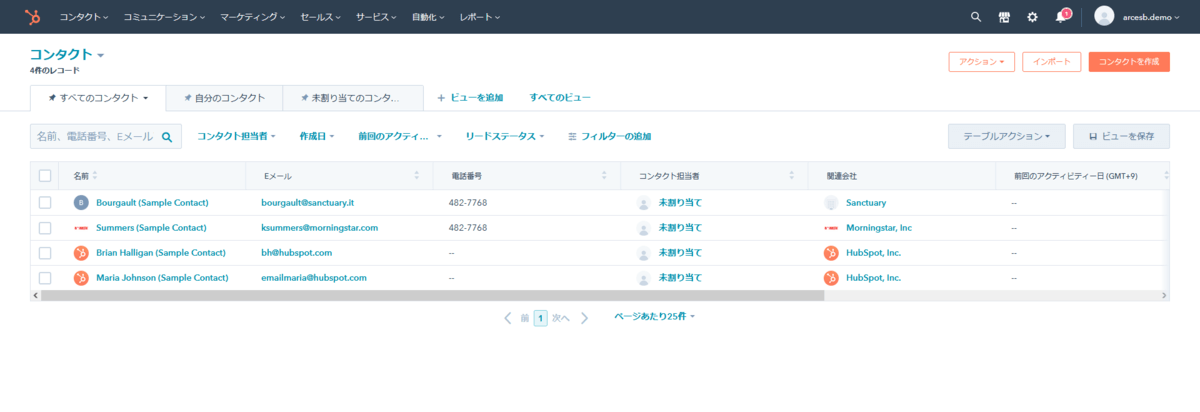Open the Marketplace icon in top bar
The width and height of the screenshot is (1200, 412).
(x=1004, y=17)
